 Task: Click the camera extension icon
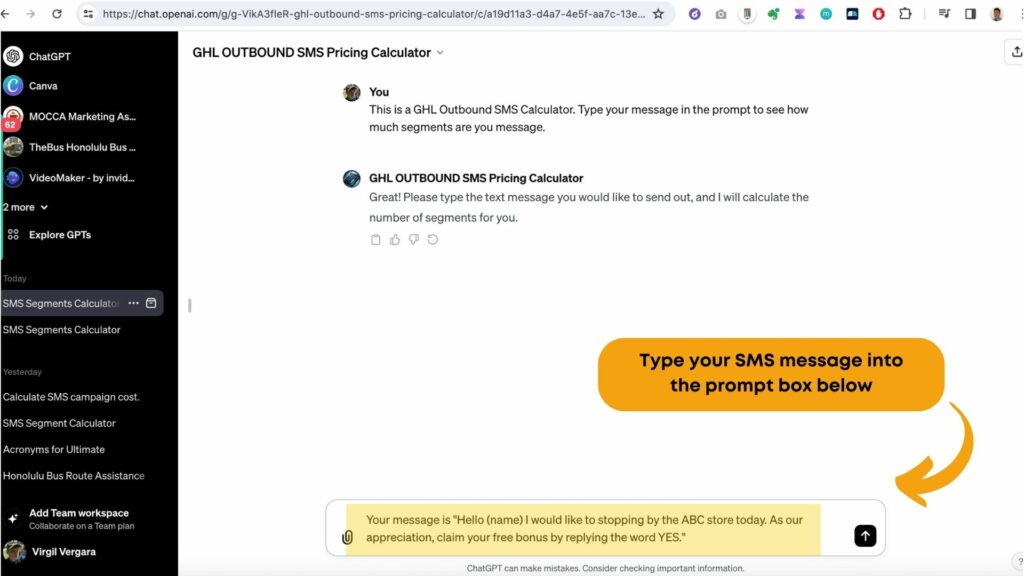coord(720,14)
